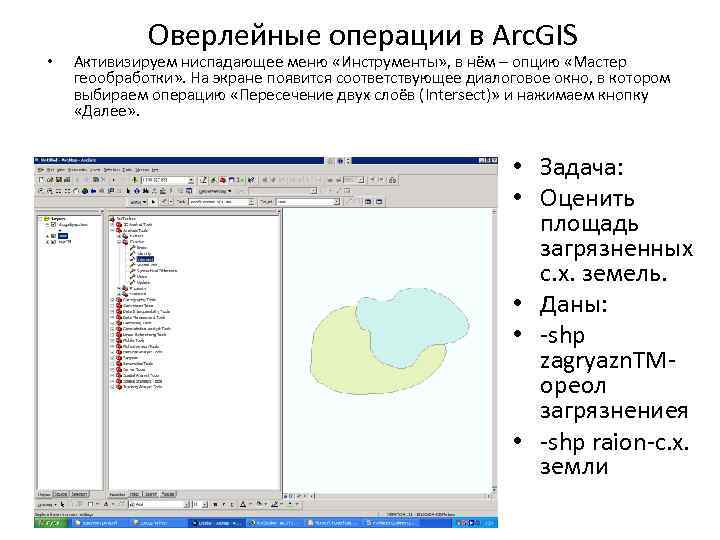Viewport: 720px width, 540px height.
Task: Select the Index tab in ArcToolbox
Action: (135, 495)
